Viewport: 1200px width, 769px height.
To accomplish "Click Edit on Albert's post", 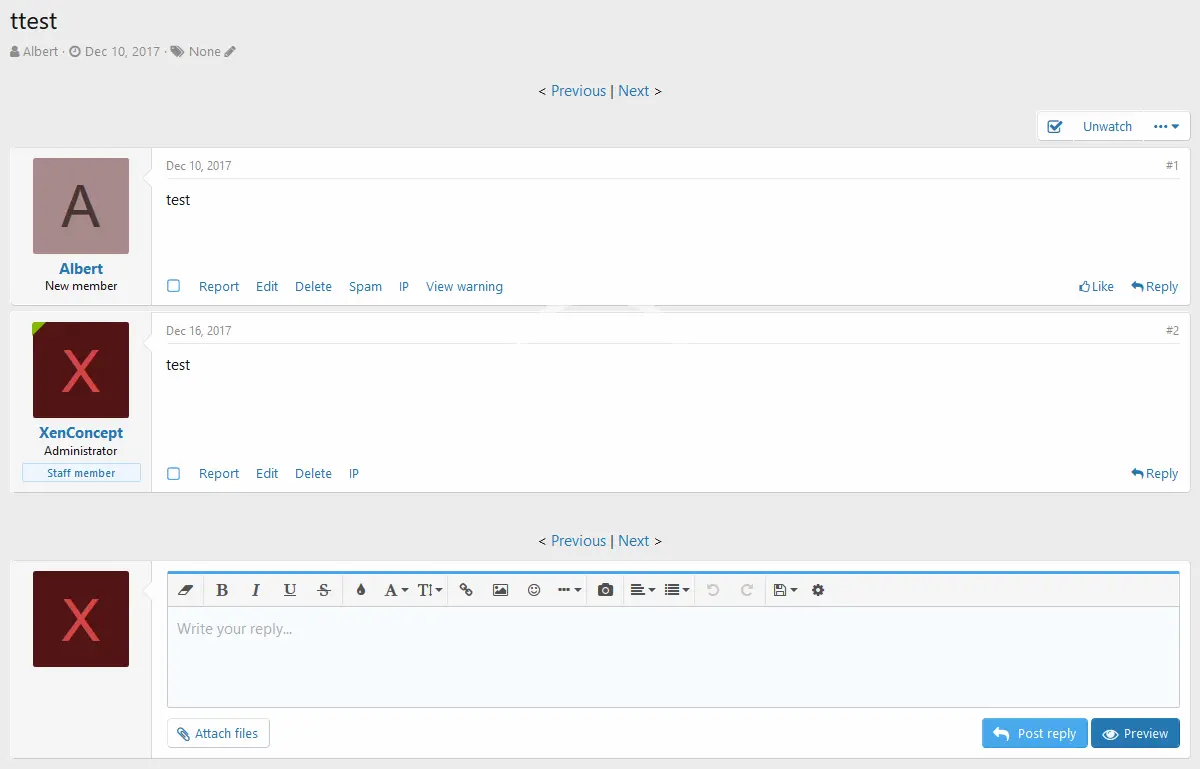I will point(267,287).
